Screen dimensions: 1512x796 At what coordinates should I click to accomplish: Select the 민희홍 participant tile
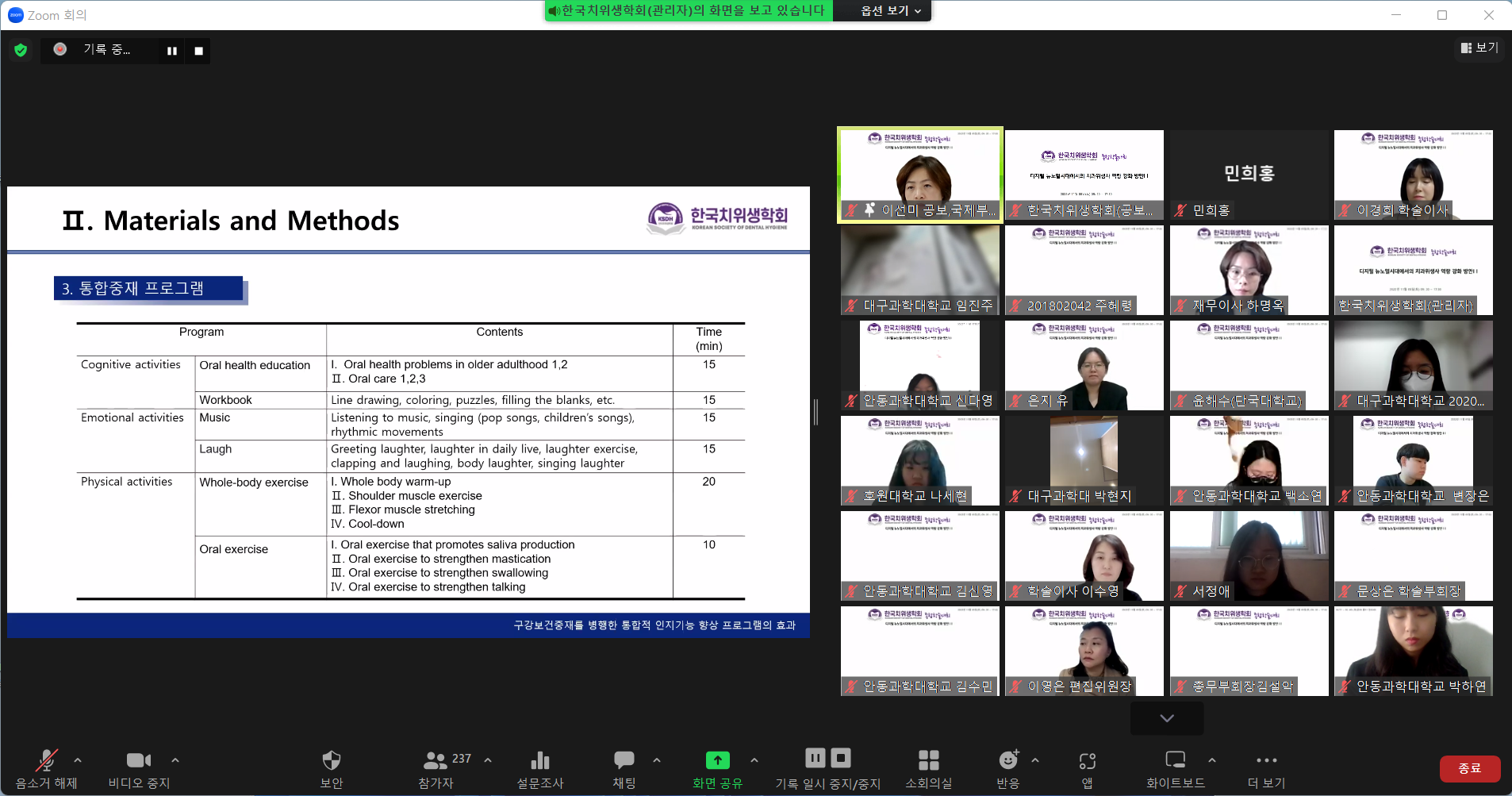point(1249,175)
